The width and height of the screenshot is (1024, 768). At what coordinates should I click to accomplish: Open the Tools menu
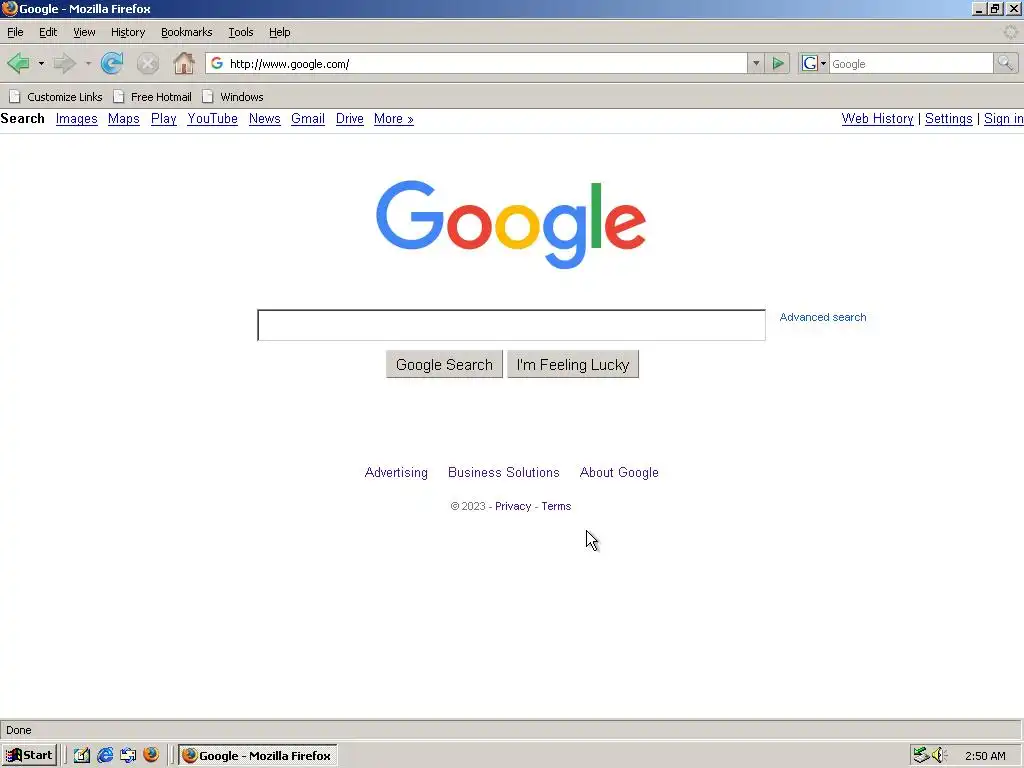coord(240,32)
